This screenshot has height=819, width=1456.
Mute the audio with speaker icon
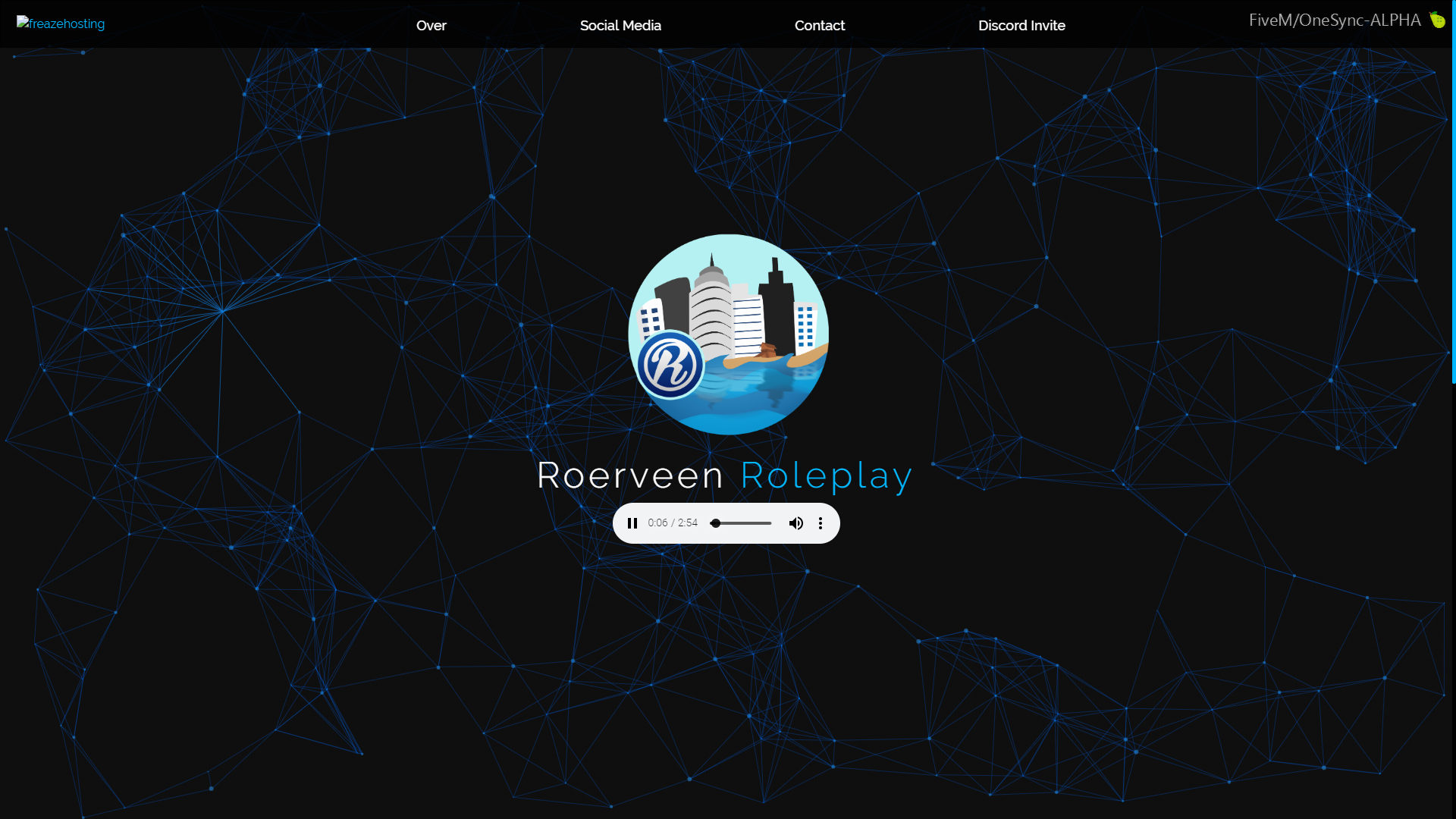795,523
